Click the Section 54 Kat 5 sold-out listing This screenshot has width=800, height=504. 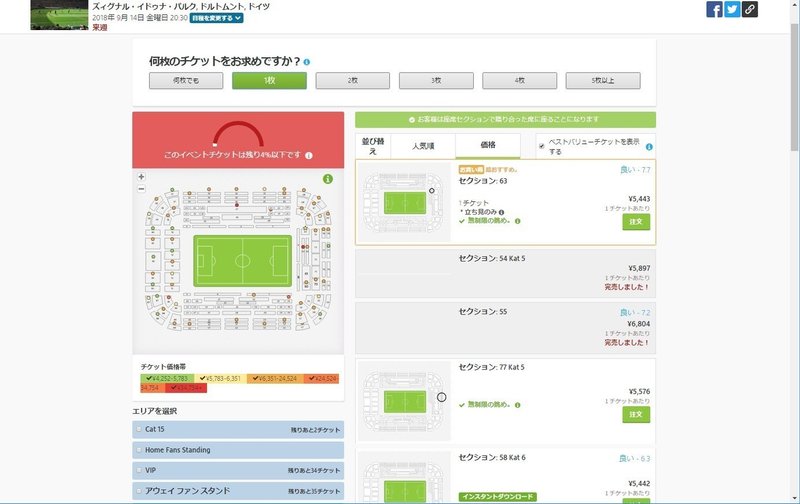coord(505,273)
